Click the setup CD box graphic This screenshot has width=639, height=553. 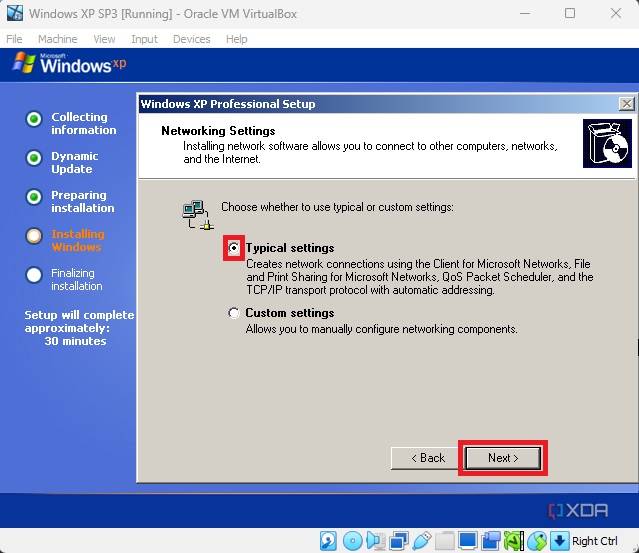[x=607, y=143]
